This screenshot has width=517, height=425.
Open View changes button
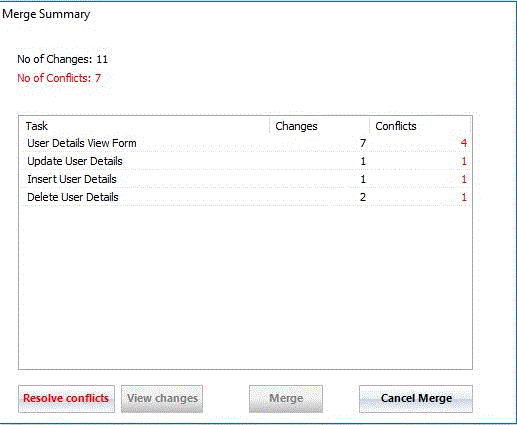[x=162, y=399]
